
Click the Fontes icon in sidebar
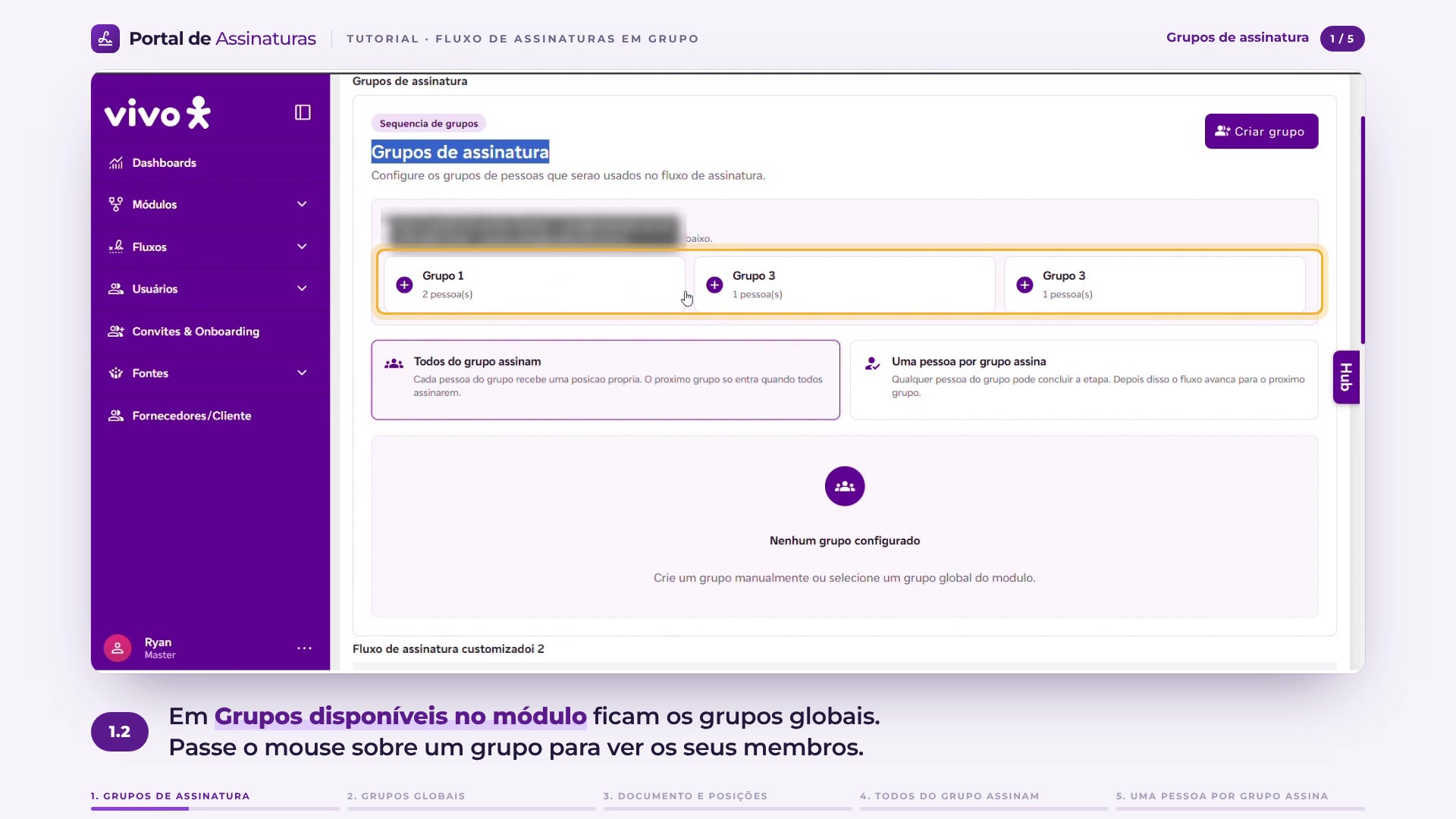point(116,373)
